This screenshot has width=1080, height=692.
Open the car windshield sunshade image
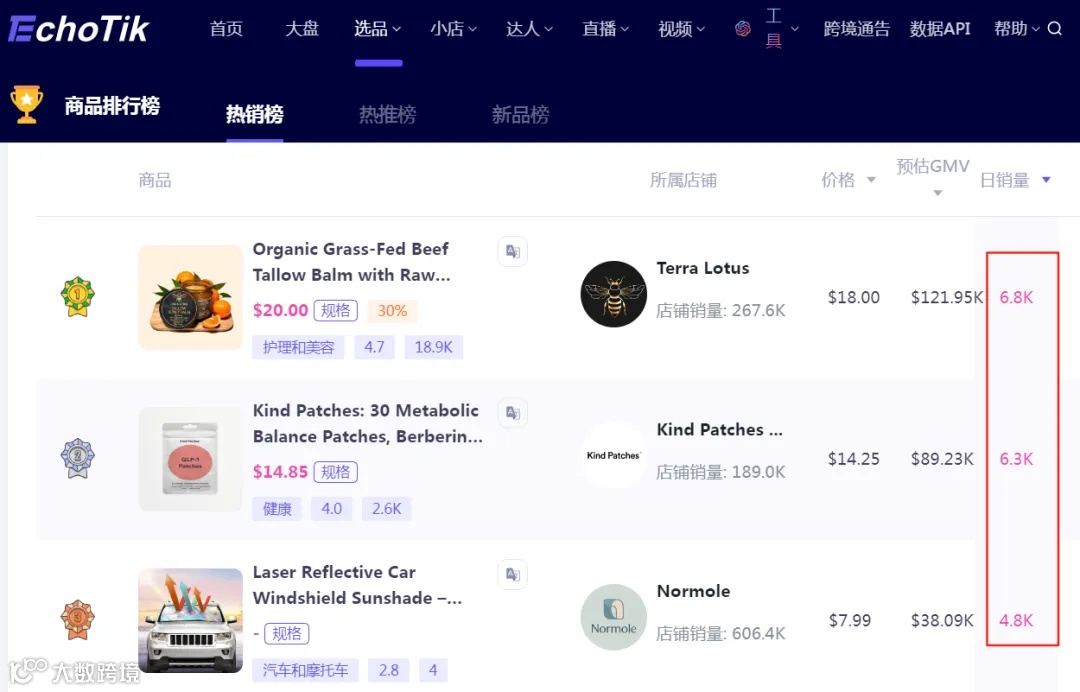191,620
